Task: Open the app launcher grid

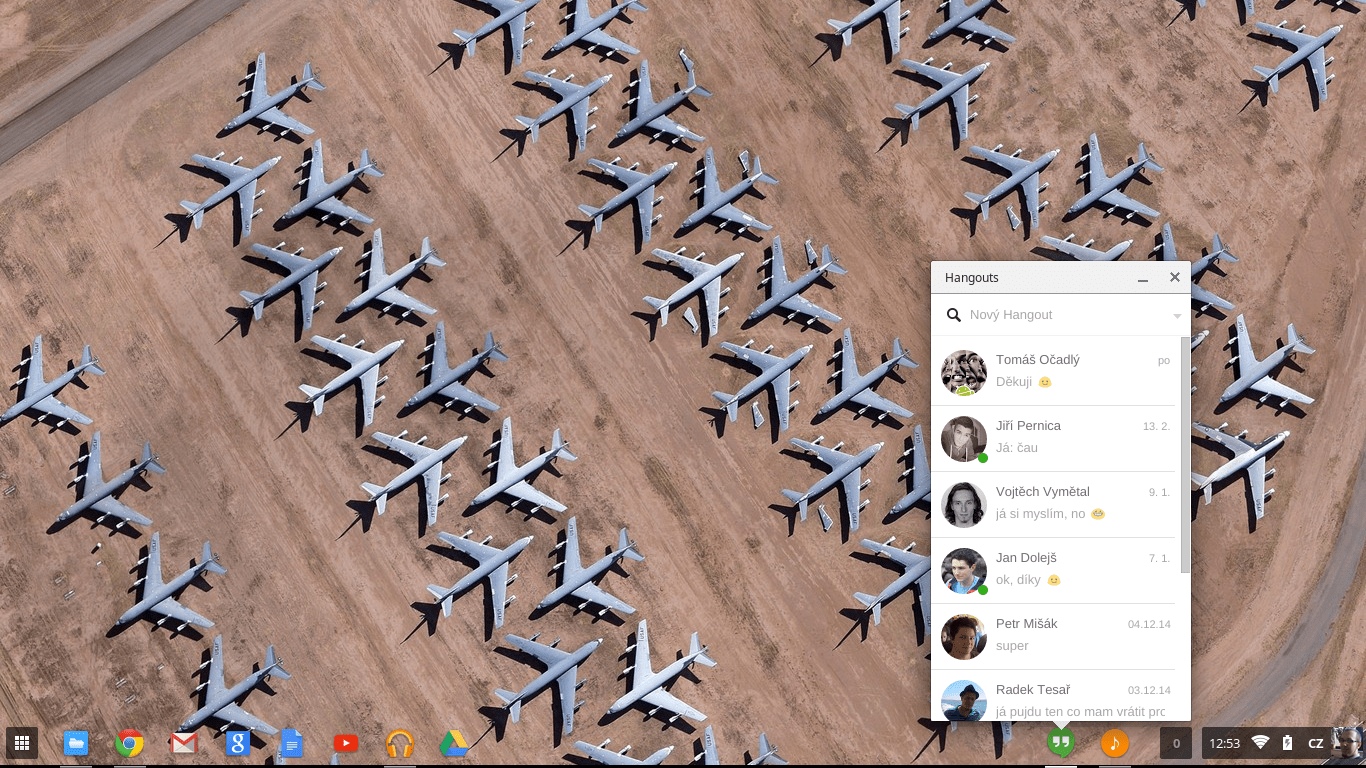Action: coord(22,743)
